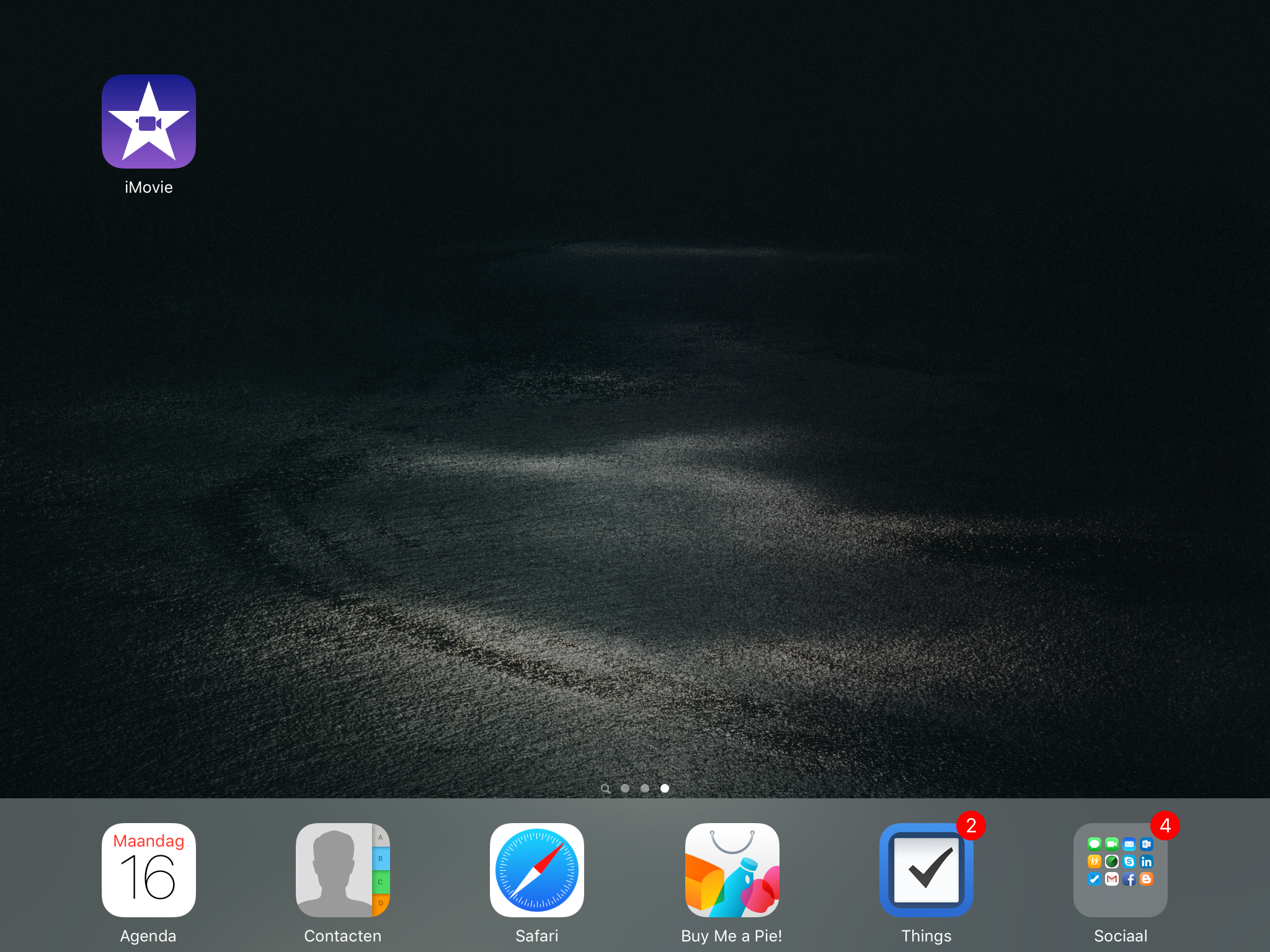Select the active third page dot

click(x=665, y=788)
